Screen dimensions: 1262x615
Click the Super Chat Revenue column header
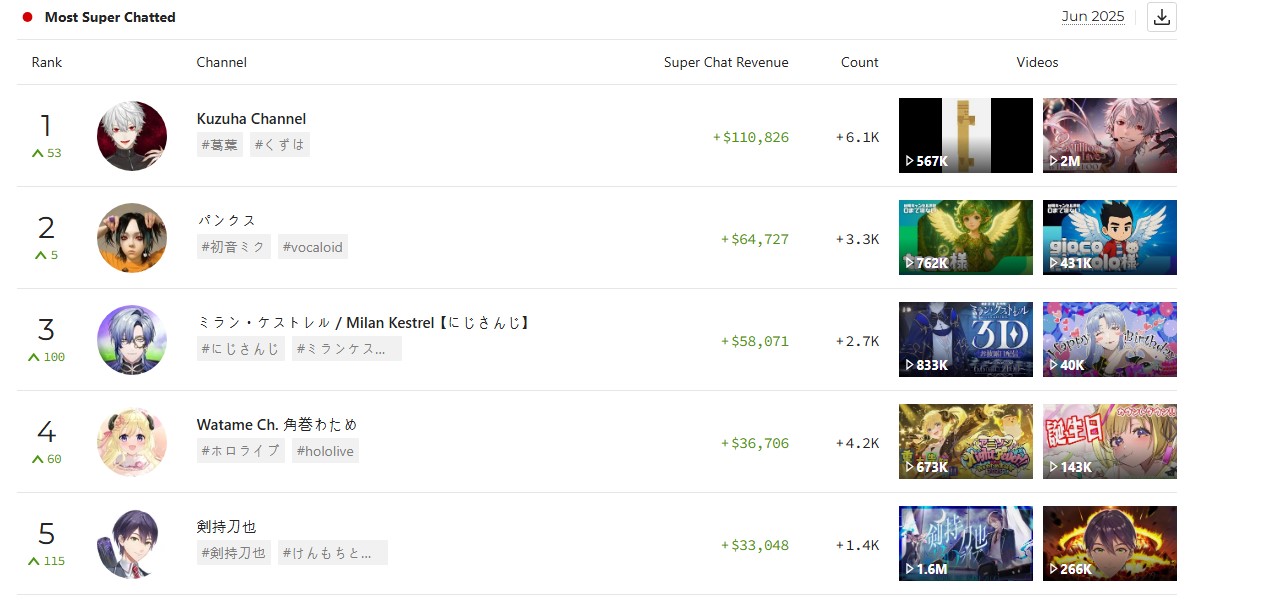pyautogui.click(x=726, y=62)
